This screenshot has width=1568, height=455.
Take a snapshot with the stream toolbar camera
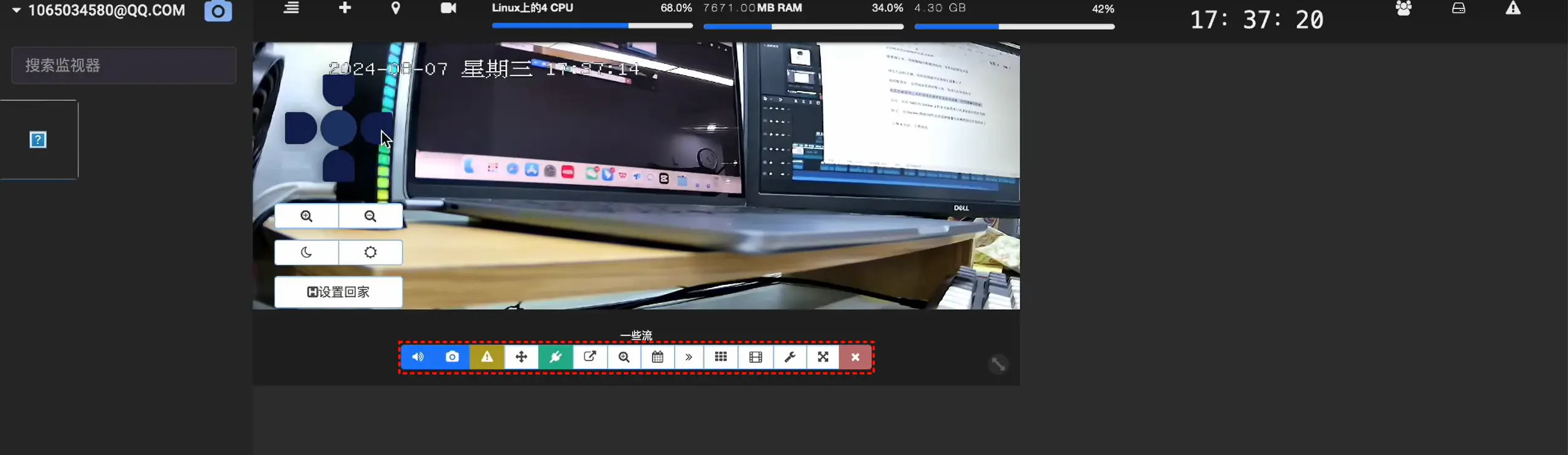(452, 357)
